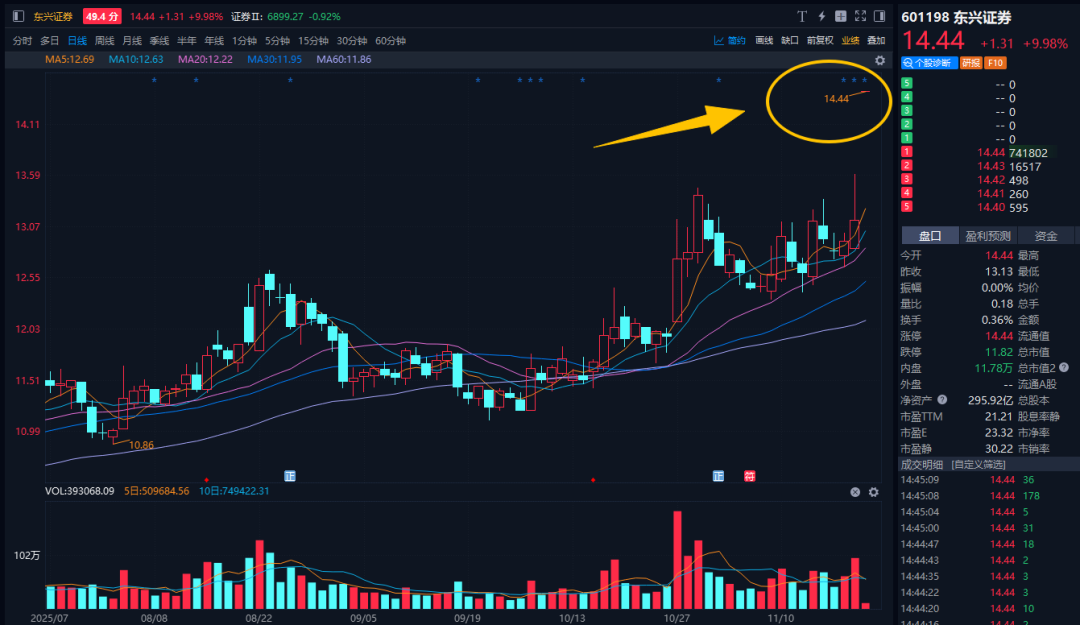Open the 个股诊断 stock diagnosis button

click(x=929, y=63)
